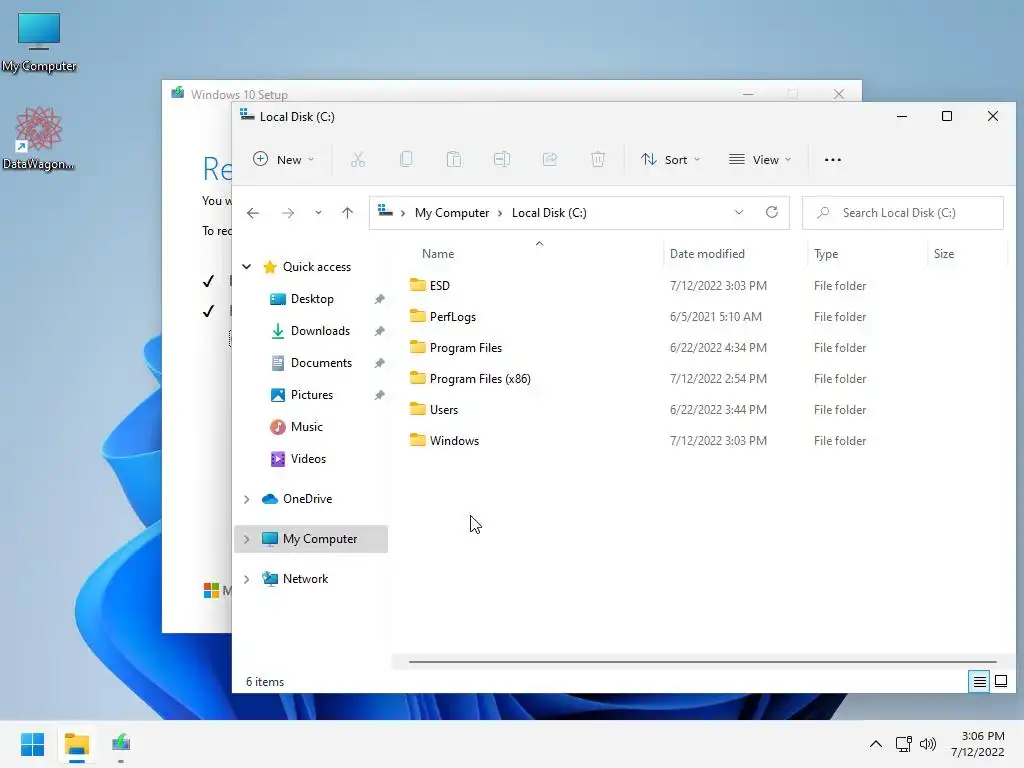The image size is (1024, 768).
Task: Click the horizontal scrollbar in file list
Action: [x=703, y=662]
